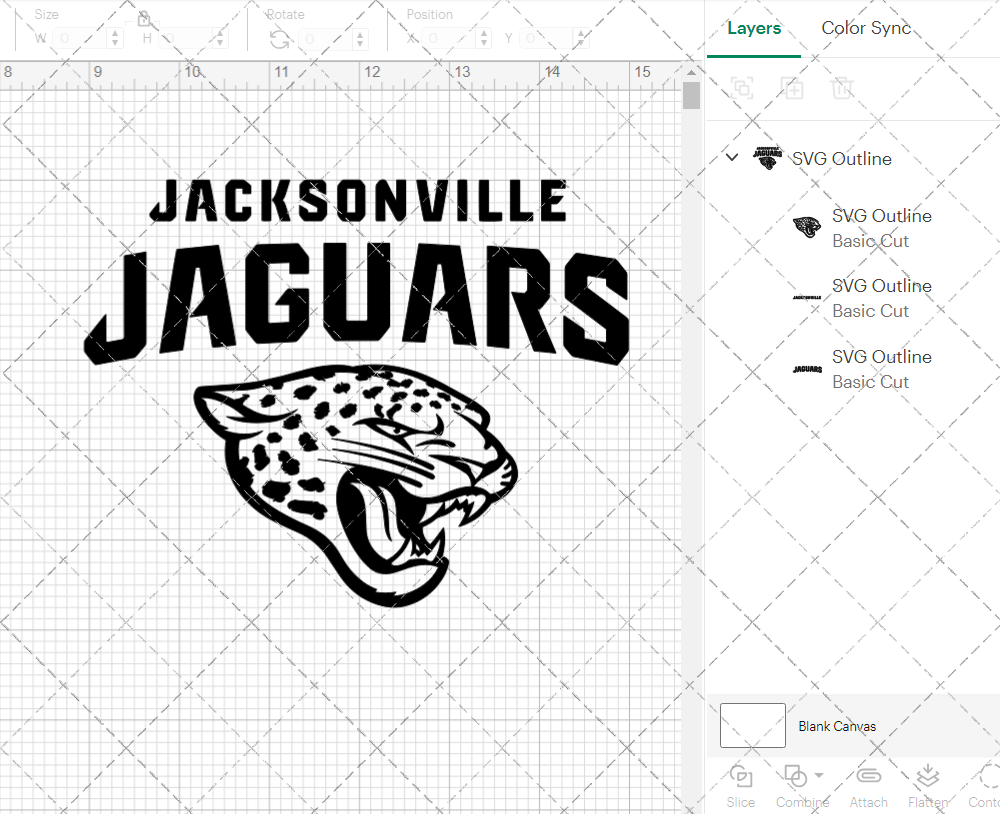Viewport: 1000px width, 814px height.
Task: Select the JACKSONVILLE text layer
Action: pos(880,298)
